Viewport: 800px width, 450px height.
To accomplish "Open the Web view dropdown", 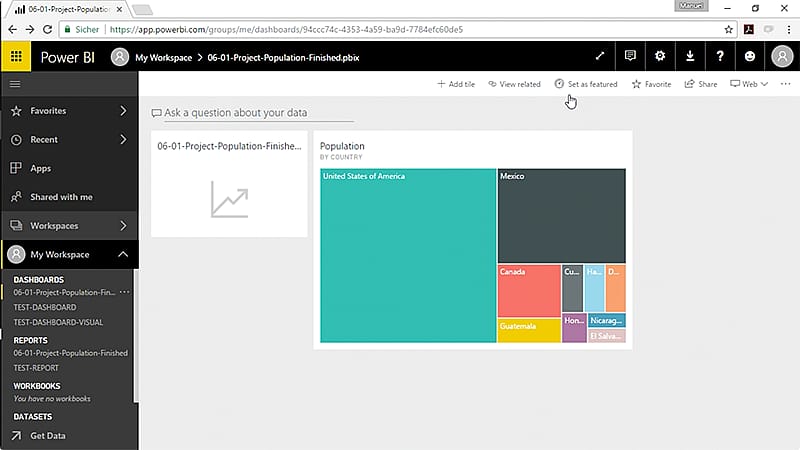I will pos(748,84).
